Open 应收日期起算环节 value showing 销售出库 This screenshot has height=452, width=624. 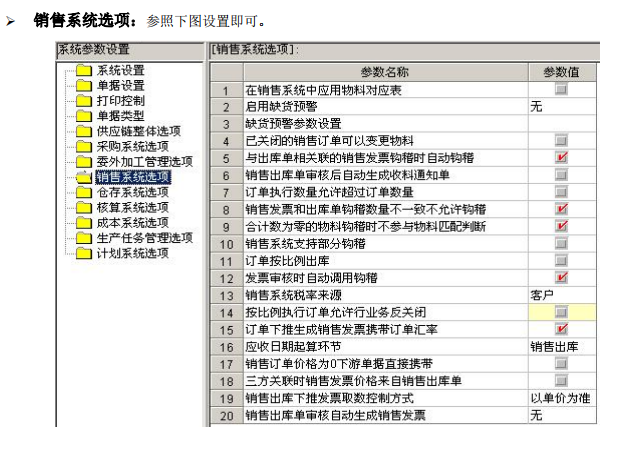tap(562, 346)
